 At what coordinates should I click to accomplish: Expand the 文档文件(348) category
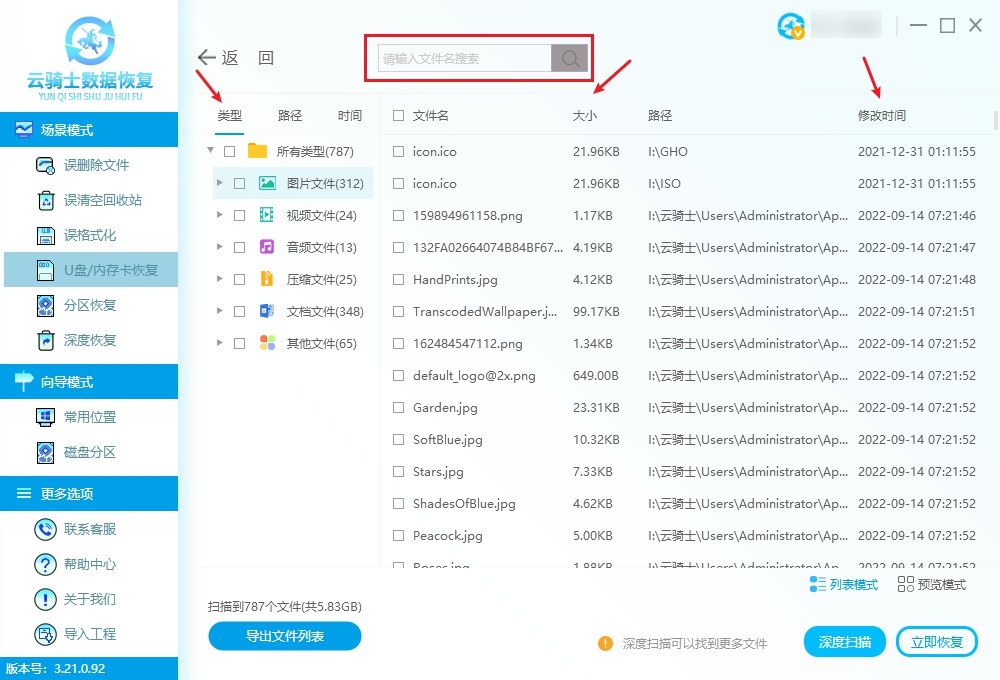pos(219,311)
